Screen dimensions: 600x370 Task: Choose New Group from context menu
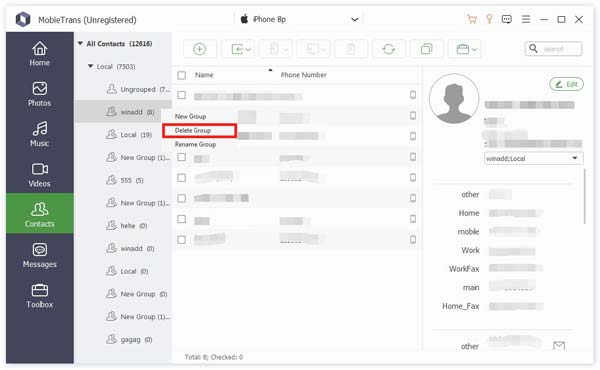[x=190, y=116]
